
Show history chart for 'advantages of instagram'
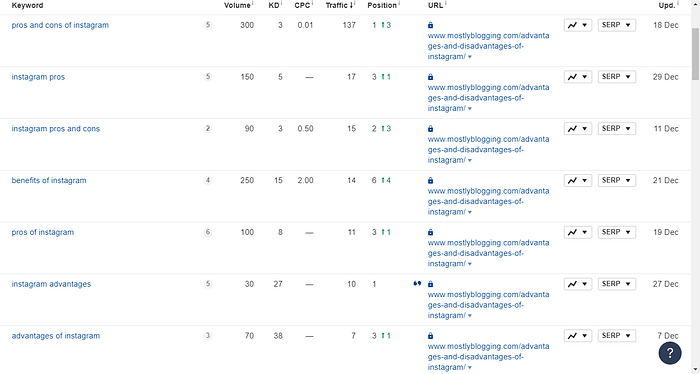[578, 336]
